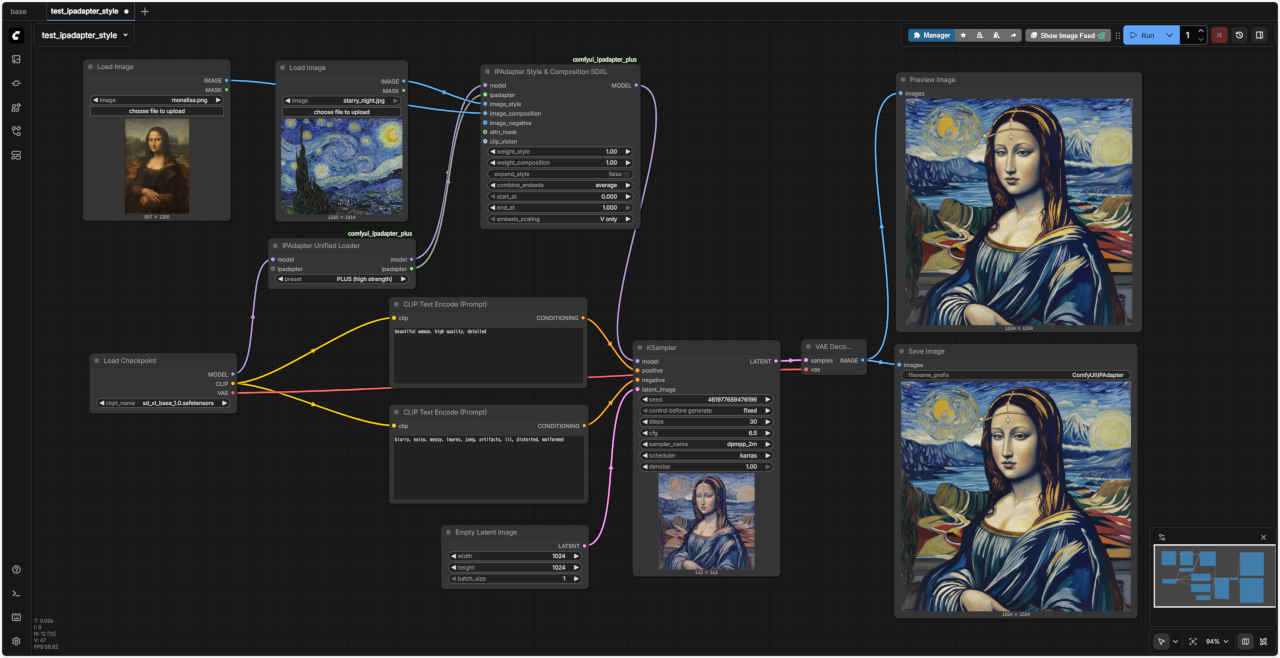Screen dimensions: 1280x658
Task: Click the Manager button
Action: [x=931, y=35]
